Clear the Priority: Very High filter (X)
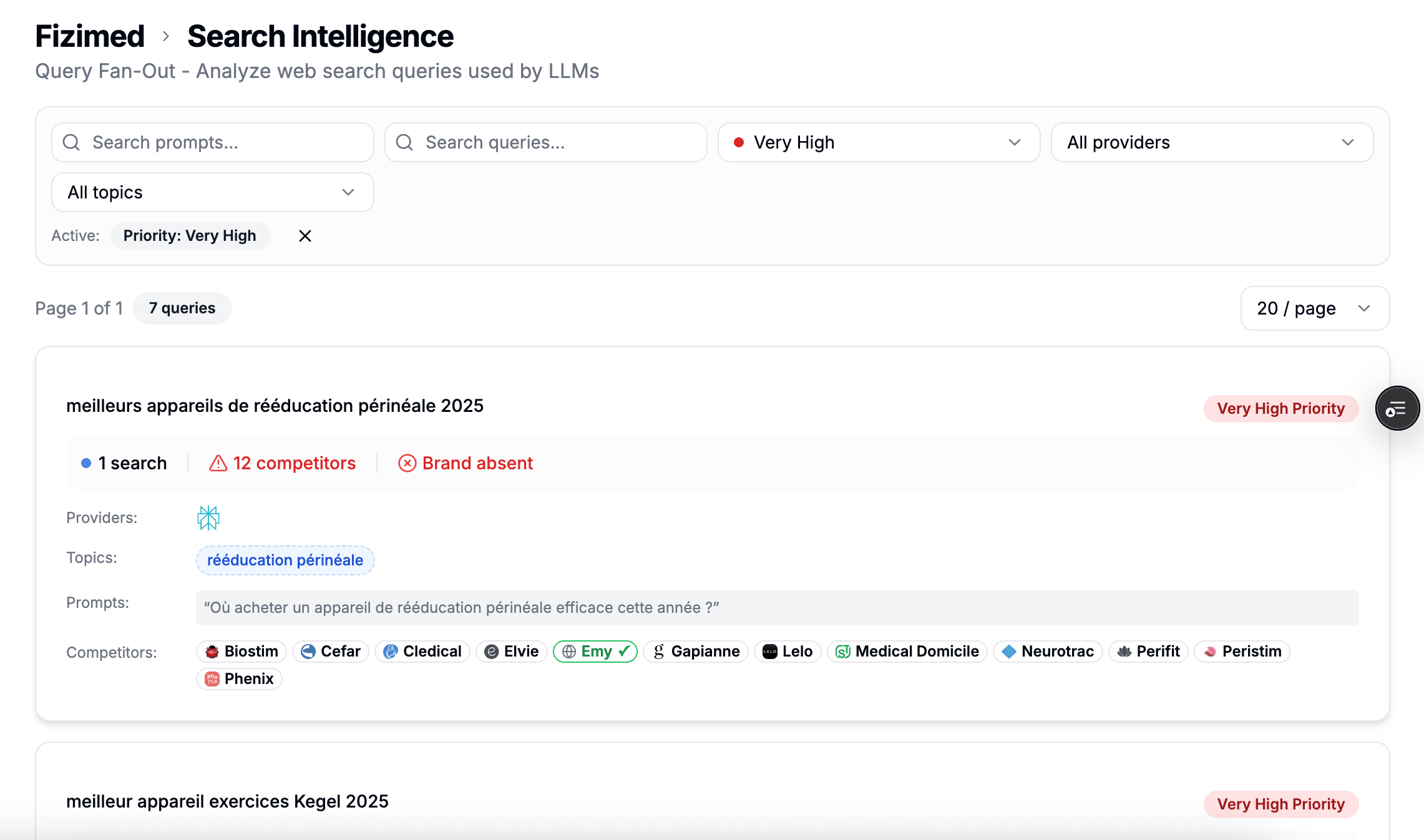1424x840 pixels. 305,236
